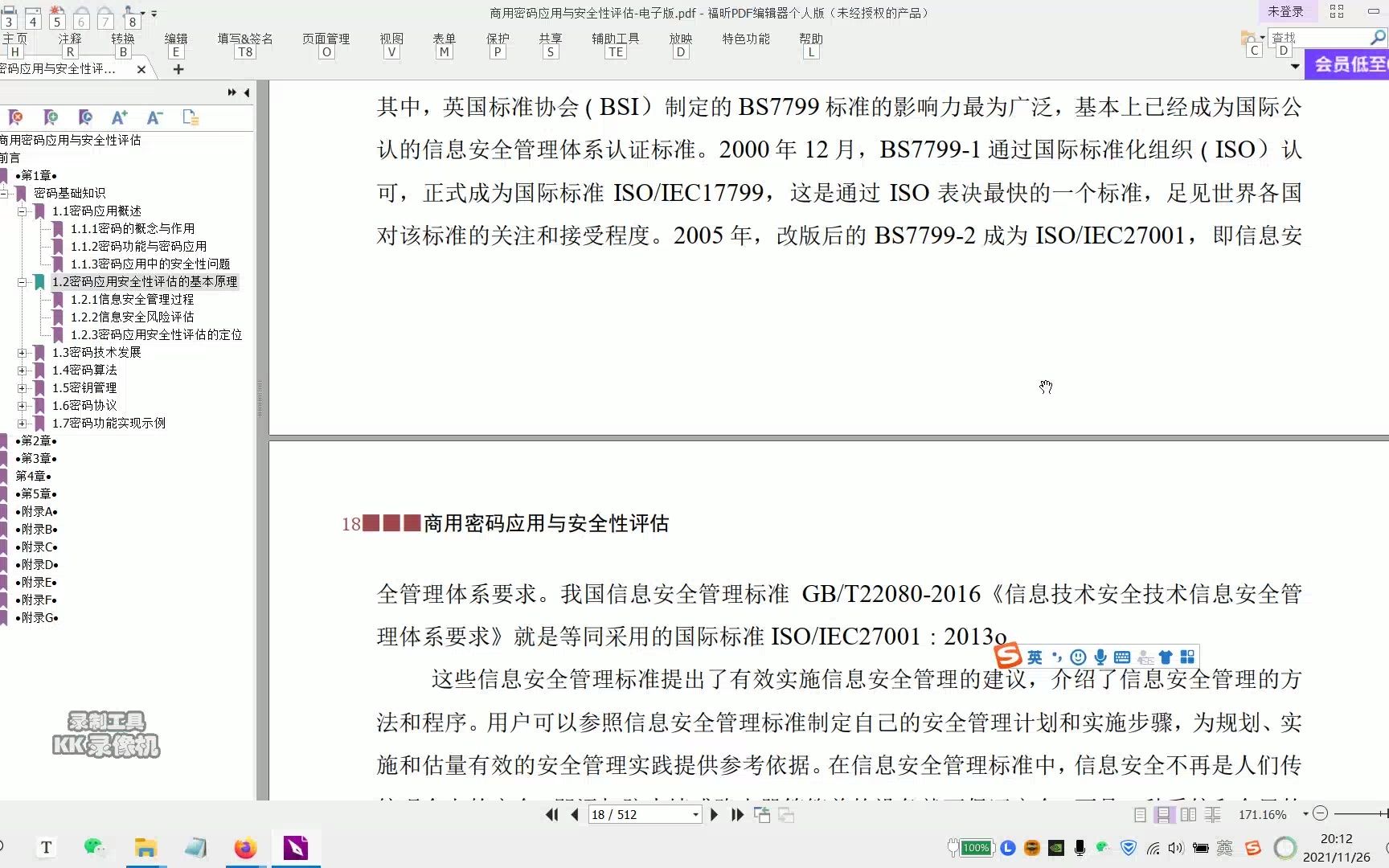Collapse the bookmark side panel

pyautogui.click(x=247, y=92)
